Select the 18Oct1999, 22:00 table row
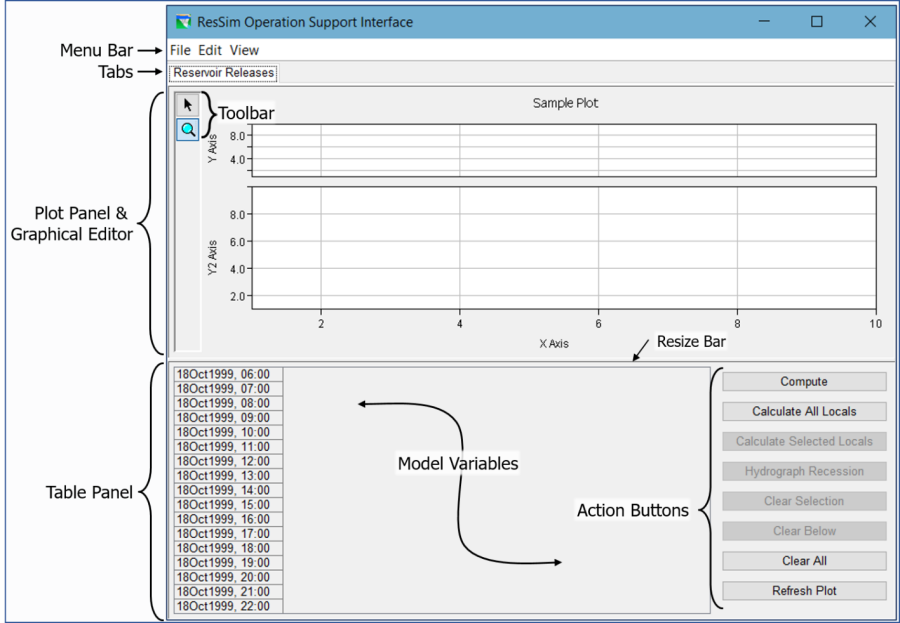 point(229,606)
